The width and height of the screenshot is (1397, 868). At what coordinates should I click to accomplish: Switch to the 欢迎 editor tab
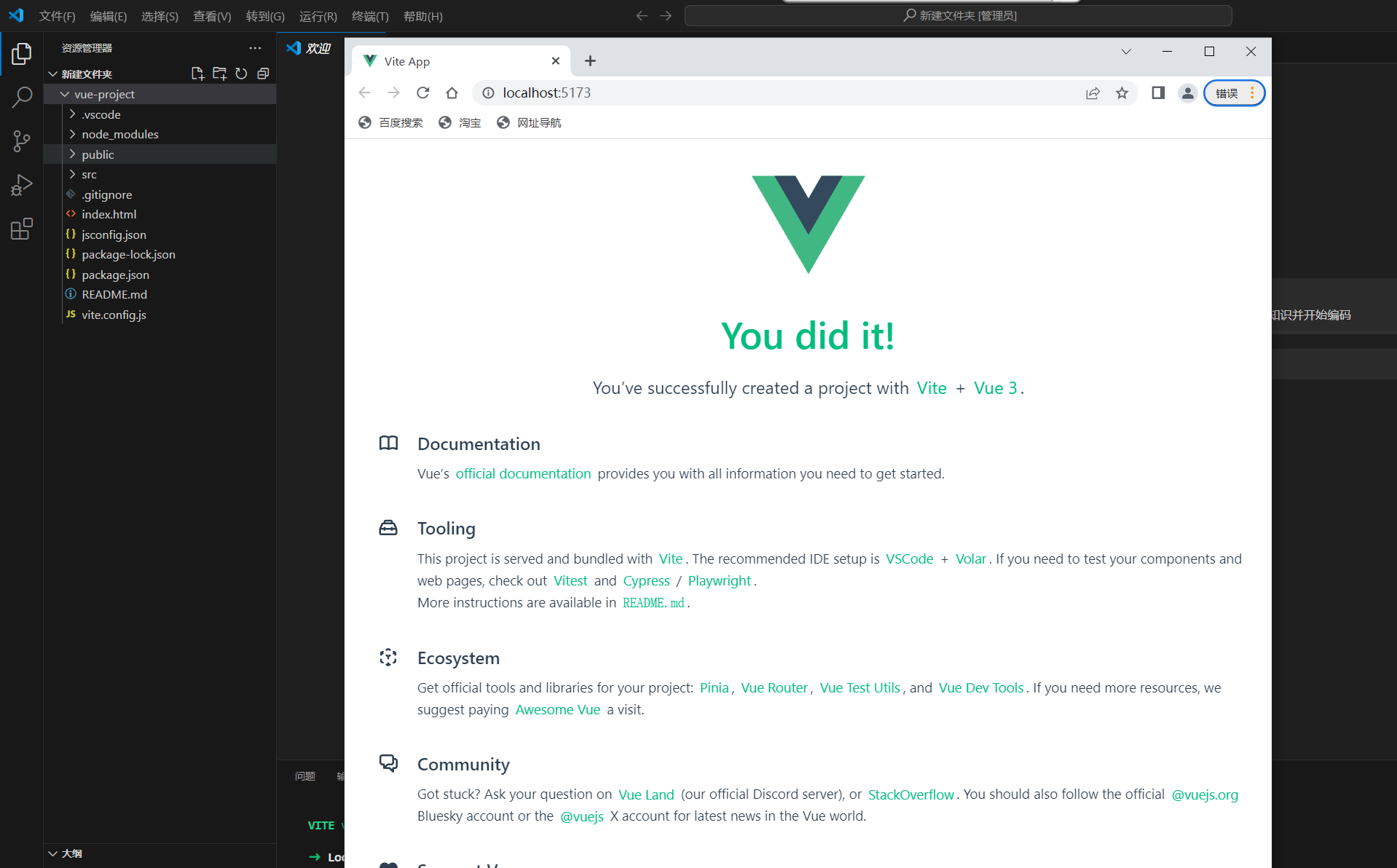pyautogui.click(x=310, y=48)
